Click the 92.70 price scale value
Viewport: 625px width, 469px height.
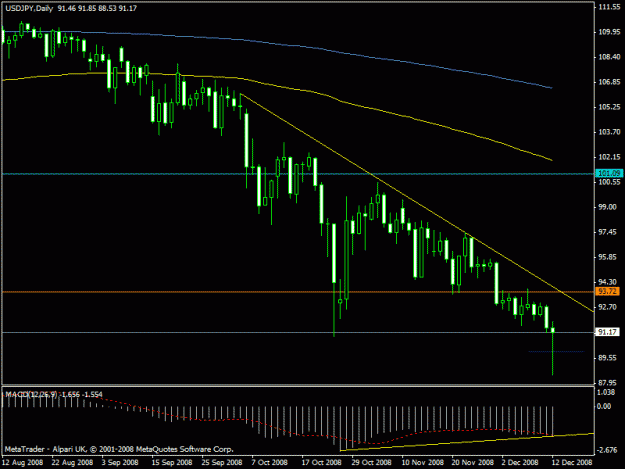tap(609, 307)
